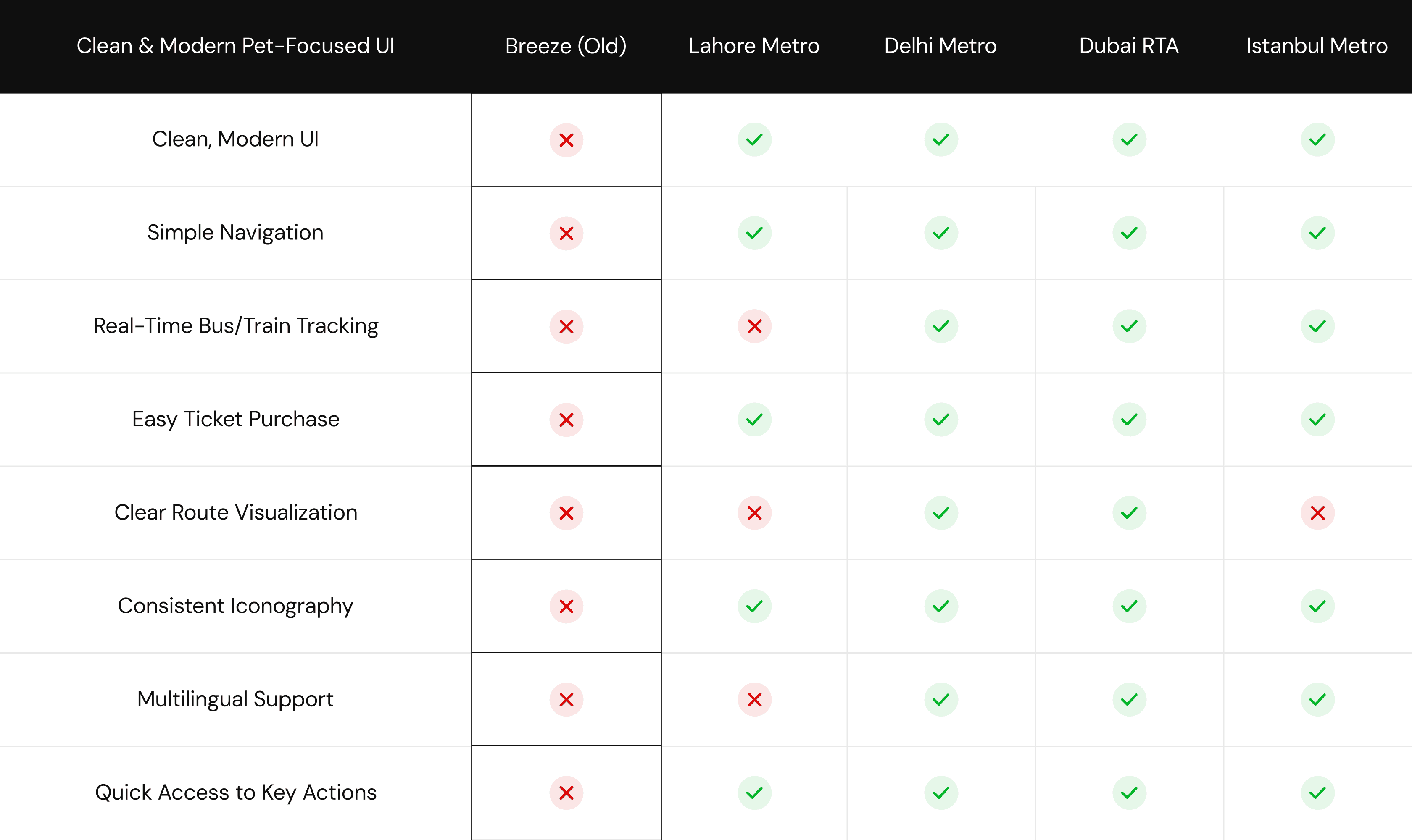Viewport: 1412px width, 840px height.
Task: Click Lahore Metro Real-Time Tracking red cross
Action: 754,327
